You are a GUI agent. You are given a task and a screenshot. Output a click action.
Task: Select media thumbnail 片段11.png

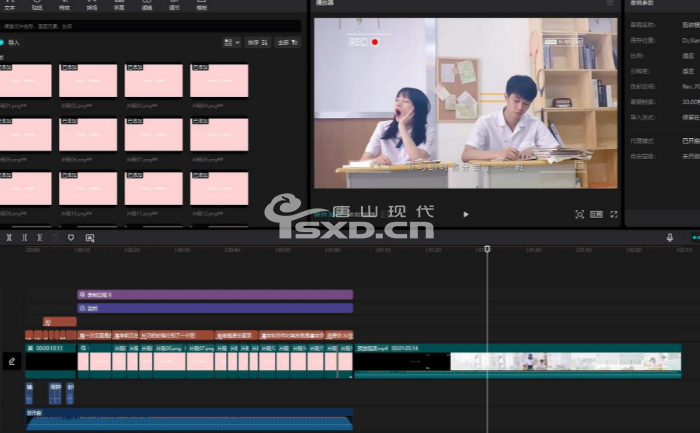click(154, 188)
